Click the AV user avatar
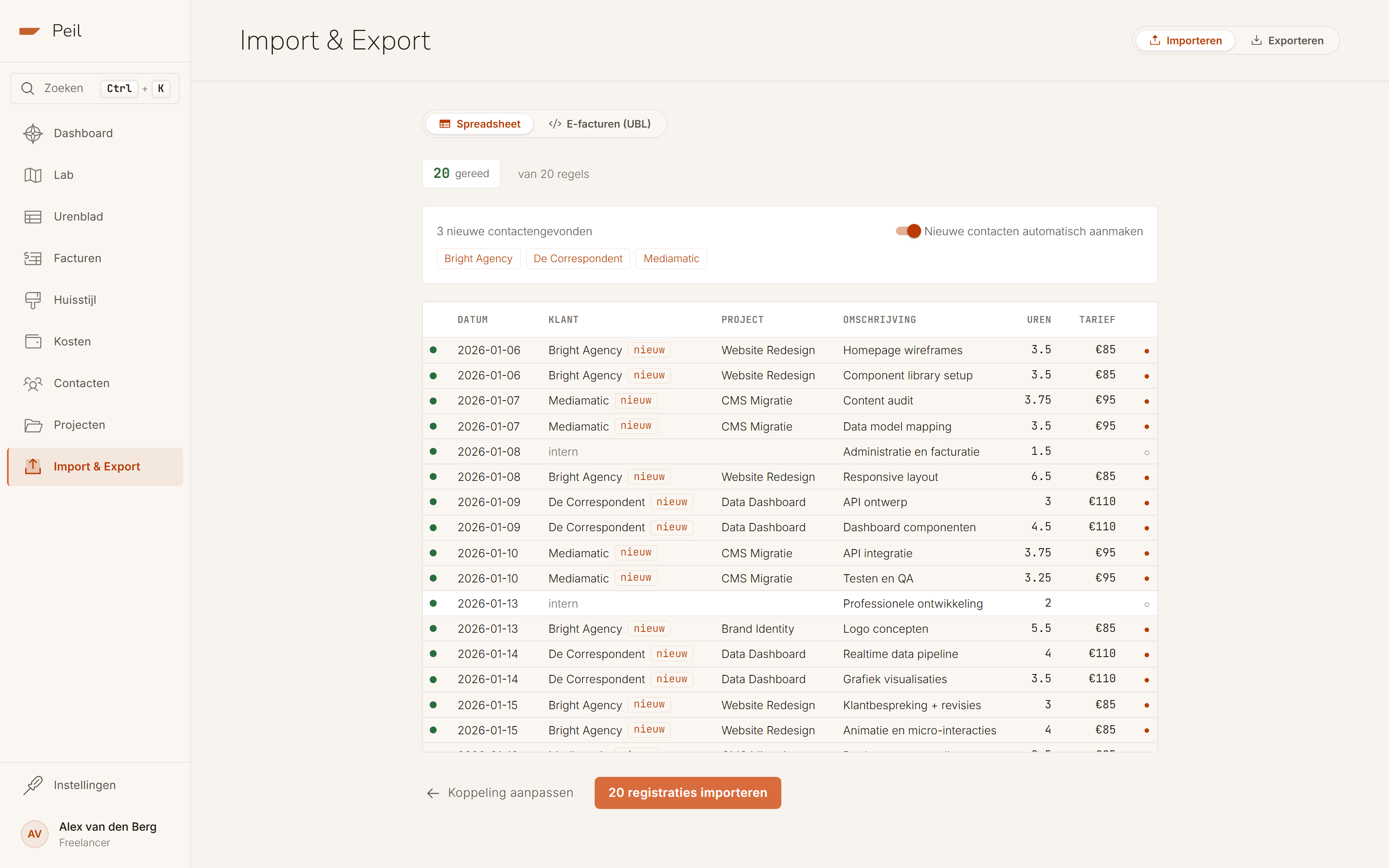 34,834
